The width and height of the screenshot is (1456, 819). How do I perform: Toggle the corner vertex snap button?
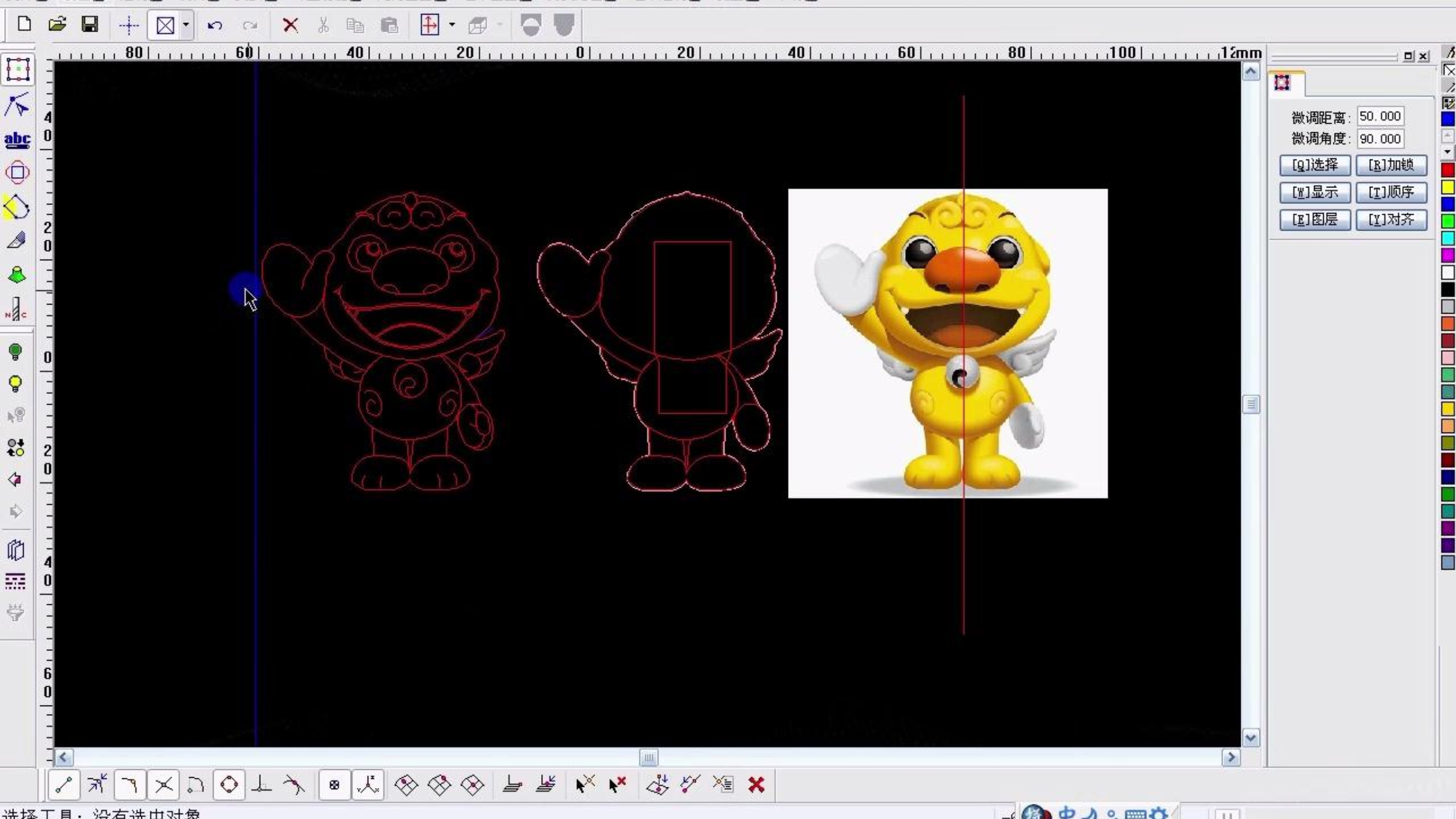point(130,785)
